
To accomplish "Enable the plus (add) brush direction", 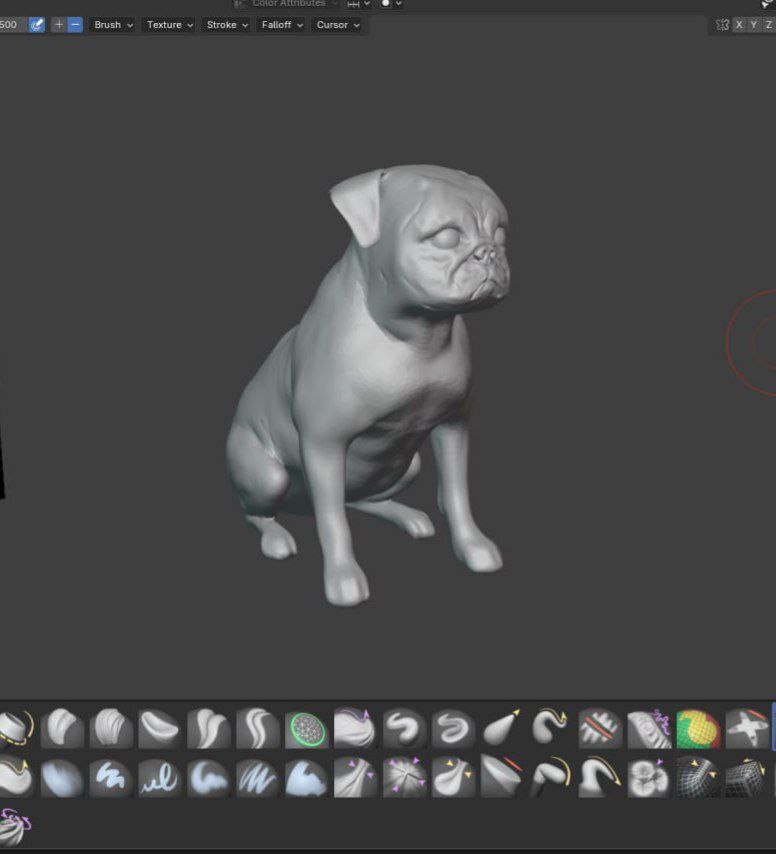I will point(59,25).
